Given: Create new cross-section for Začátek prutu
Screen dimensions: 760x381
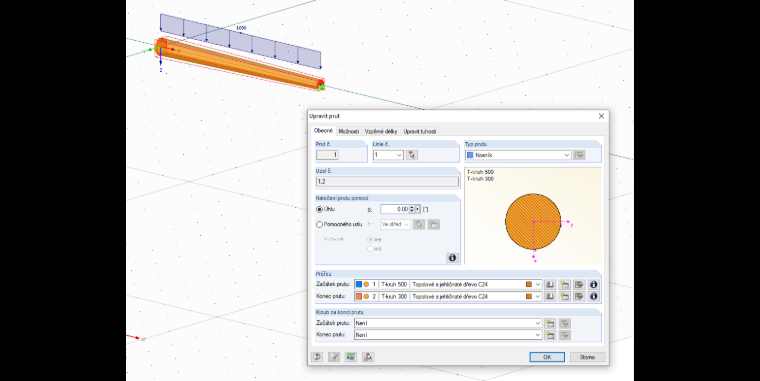Looking at the screenshot, I should [x=564, y=285].
